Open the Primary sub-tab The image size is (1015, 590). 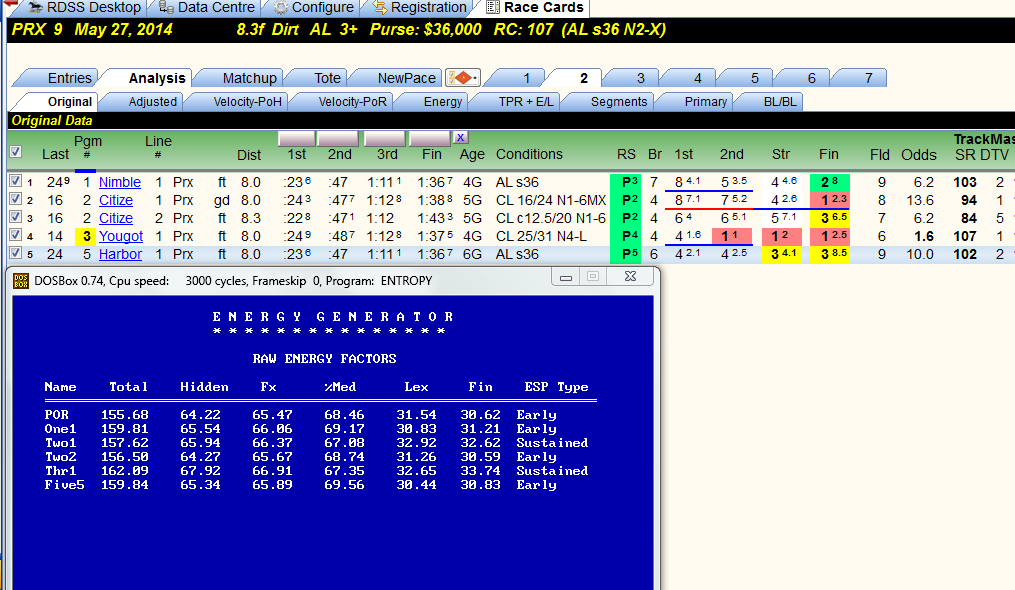(x=695, y=102)
